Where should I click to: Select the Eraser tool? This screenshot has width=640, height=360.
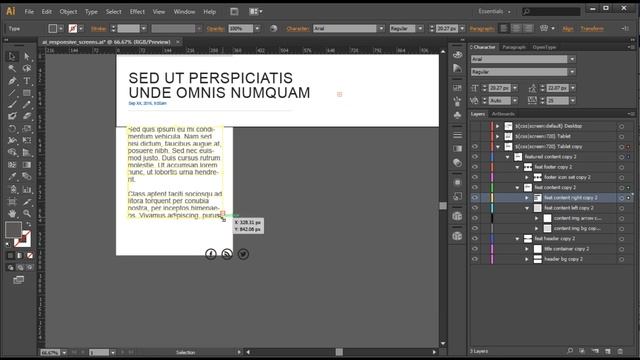click(x=27, y=116)
